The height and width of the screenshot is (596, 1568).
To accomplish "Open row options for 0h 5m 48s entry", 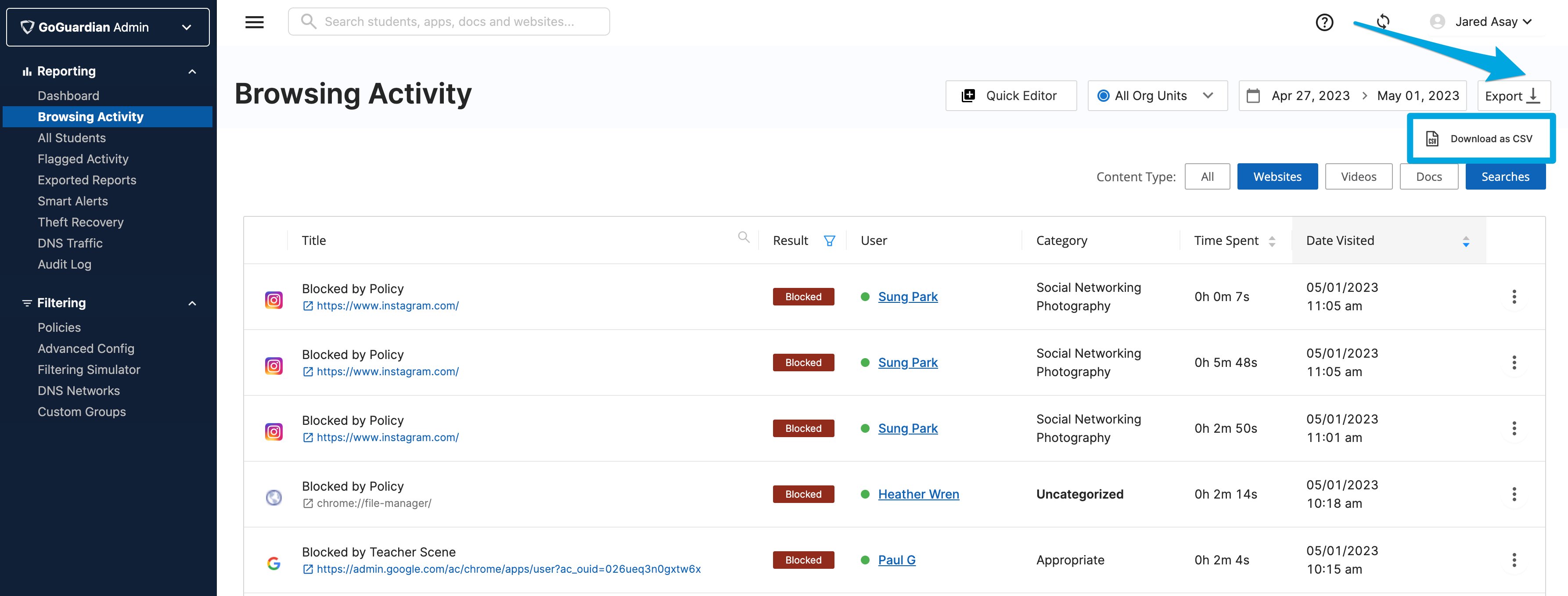I will click(1514, 362).
